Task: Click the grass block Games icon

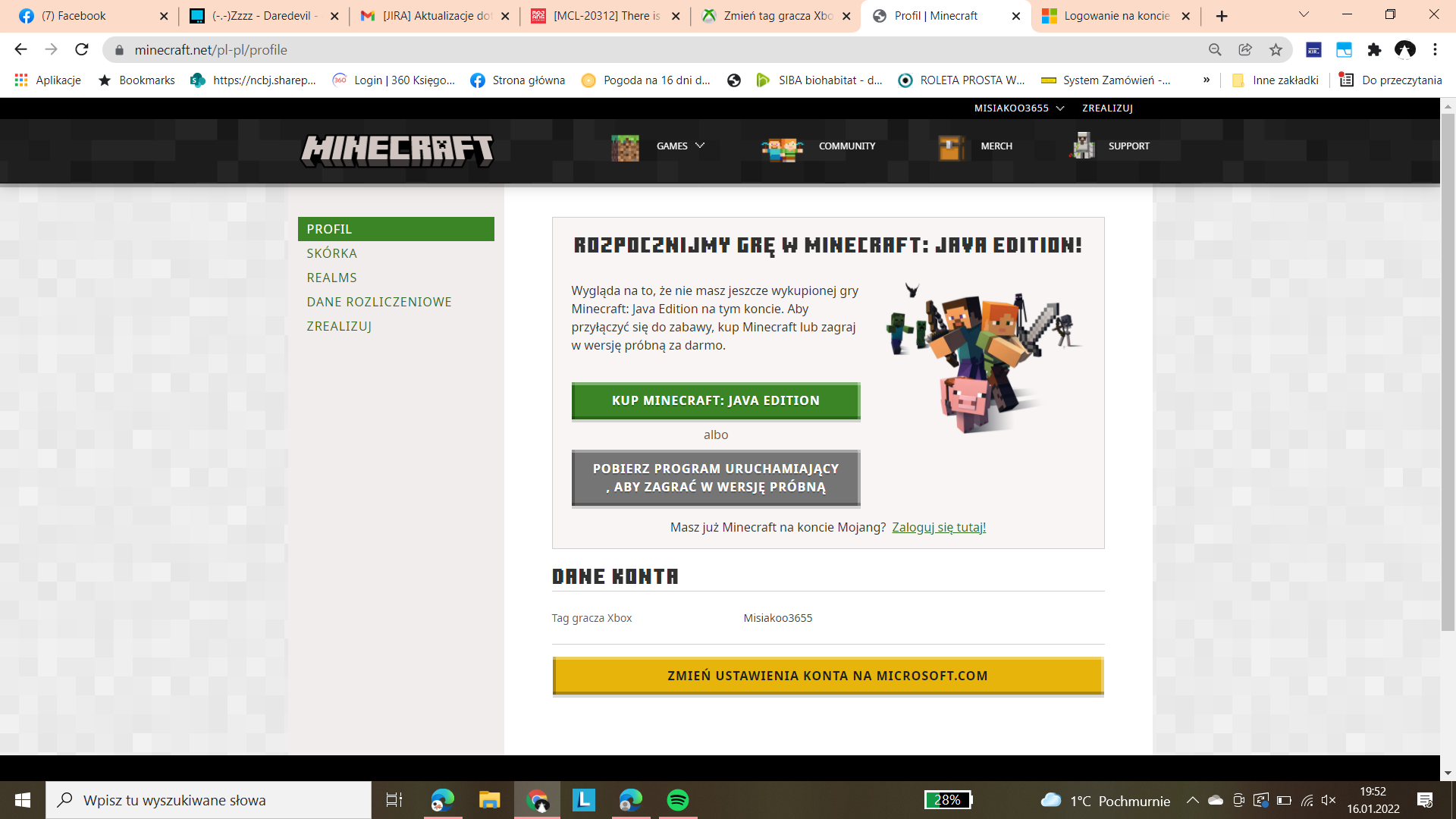Action: point(625,146)
